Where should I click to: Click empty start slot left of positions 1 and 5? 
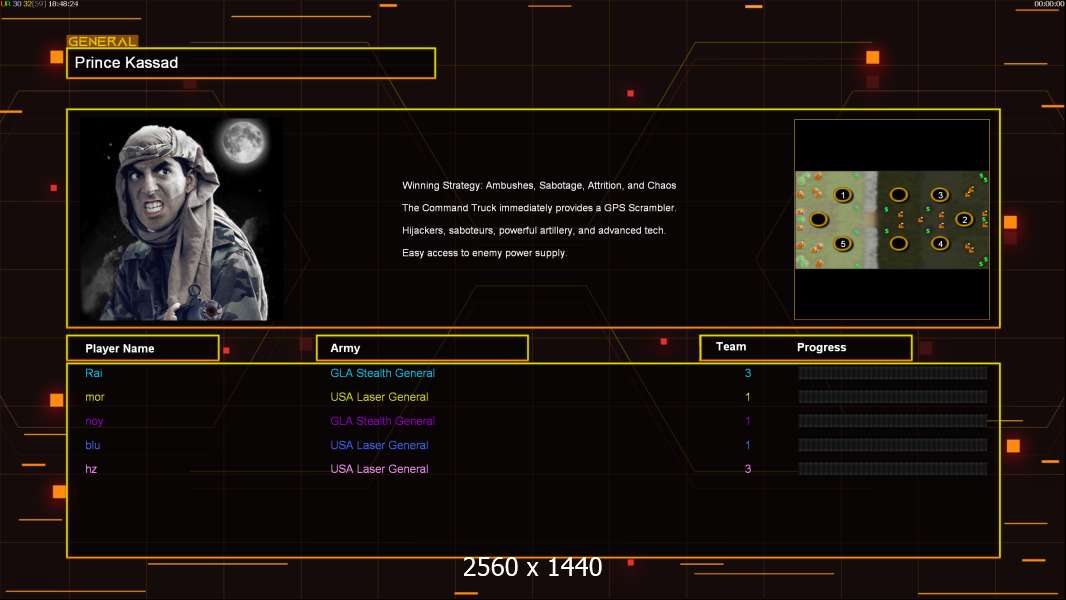[819, 219]
